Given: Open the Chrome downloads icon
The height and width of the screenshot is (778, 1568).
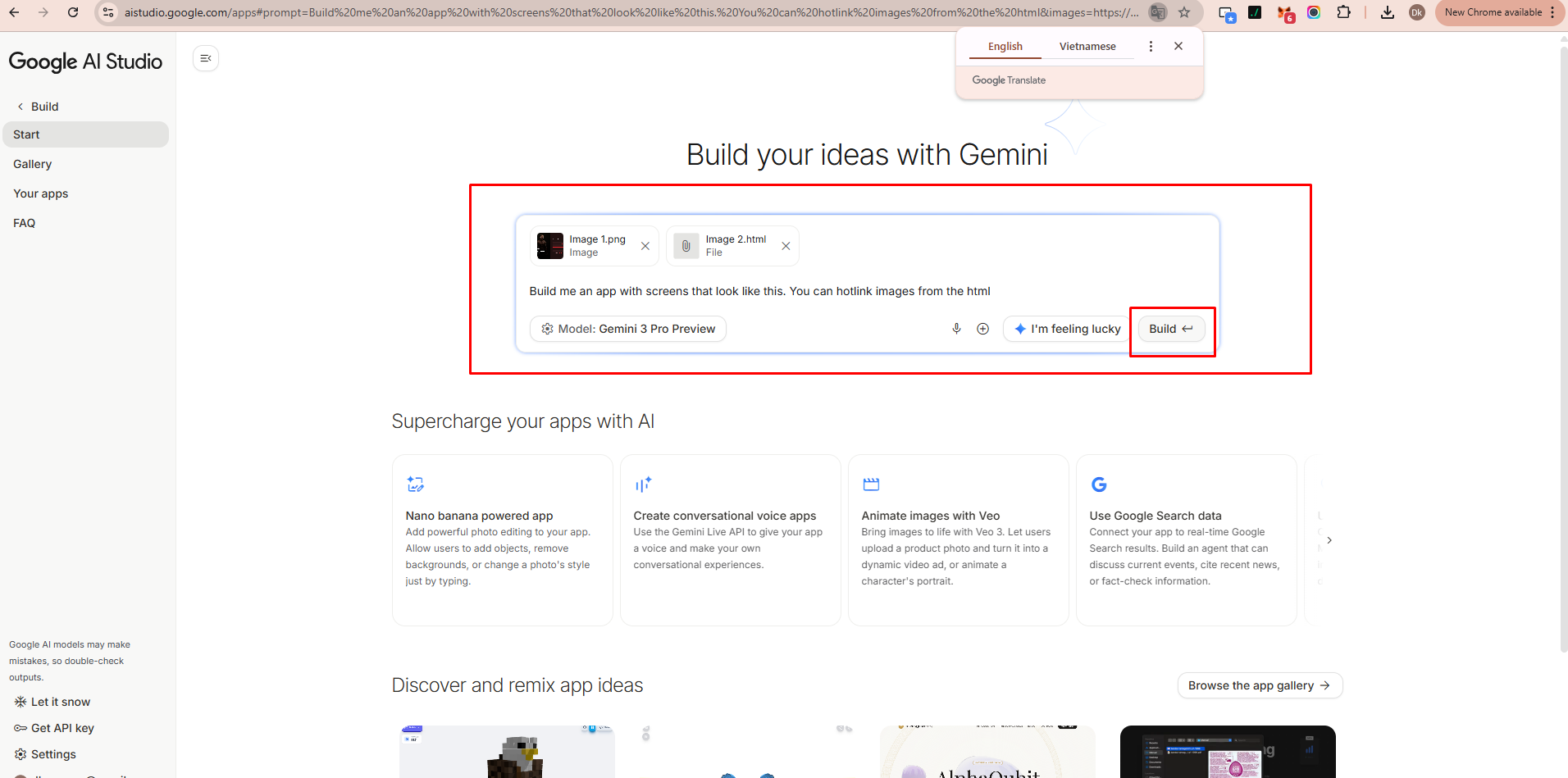Looking at the screenshot, I should (x=1388, y=12).
